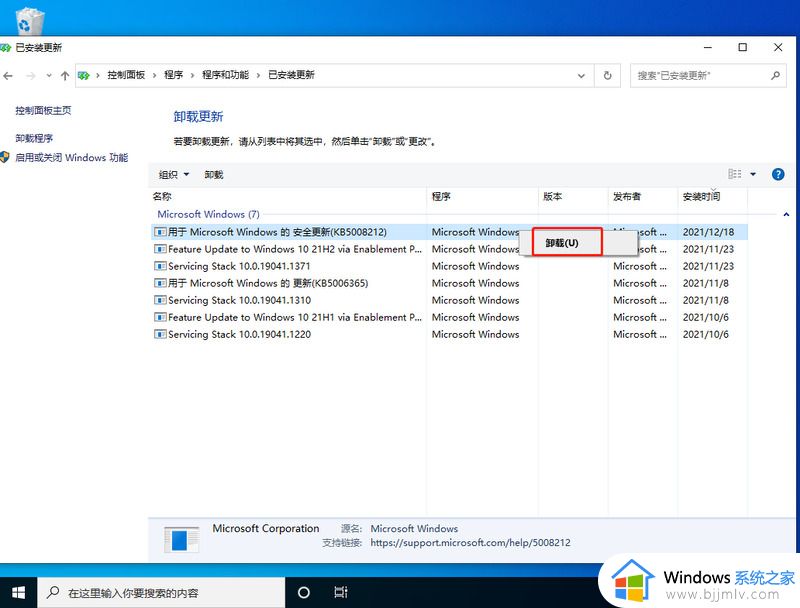The image size is (800, 608).
Task: Sort by 安装时间 column header
Action: (x=702, y=196)
